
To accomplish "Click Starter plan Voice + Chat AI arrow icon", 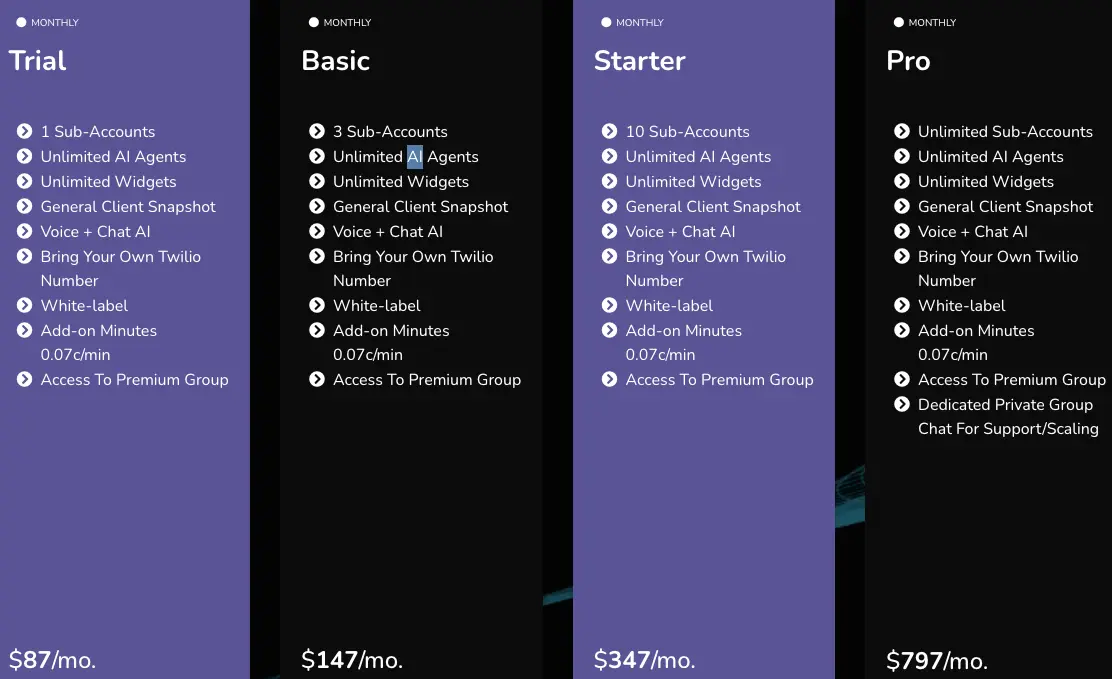I will pos(609,231).
